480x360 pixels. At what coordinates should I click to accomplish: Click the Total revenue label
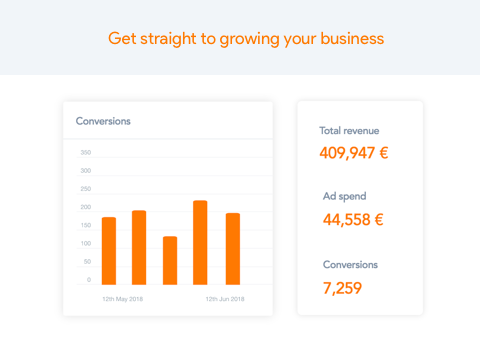click(349, 131)
